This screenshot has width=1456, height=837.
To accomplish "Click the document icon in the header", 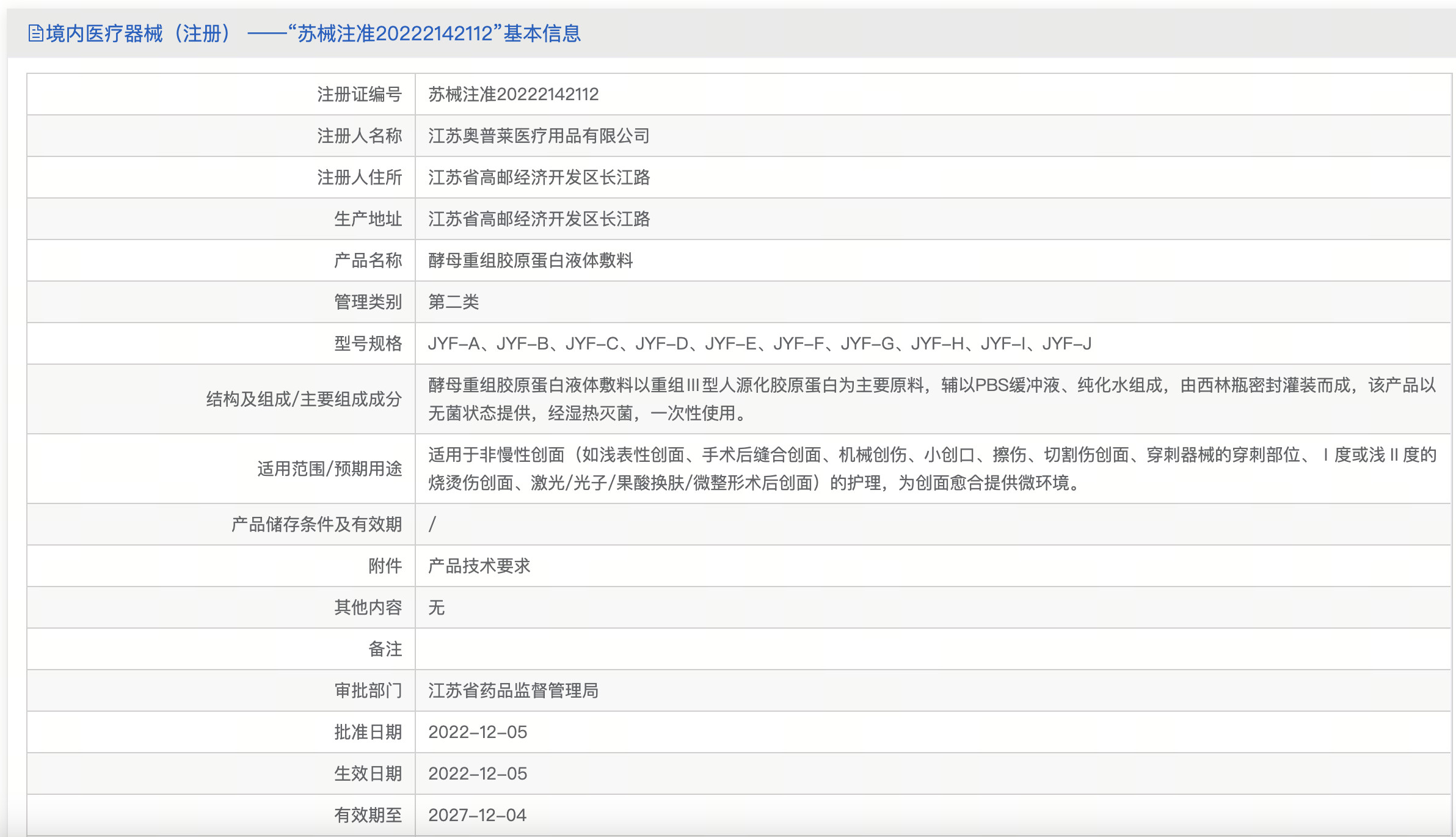I will coord(36,34).
